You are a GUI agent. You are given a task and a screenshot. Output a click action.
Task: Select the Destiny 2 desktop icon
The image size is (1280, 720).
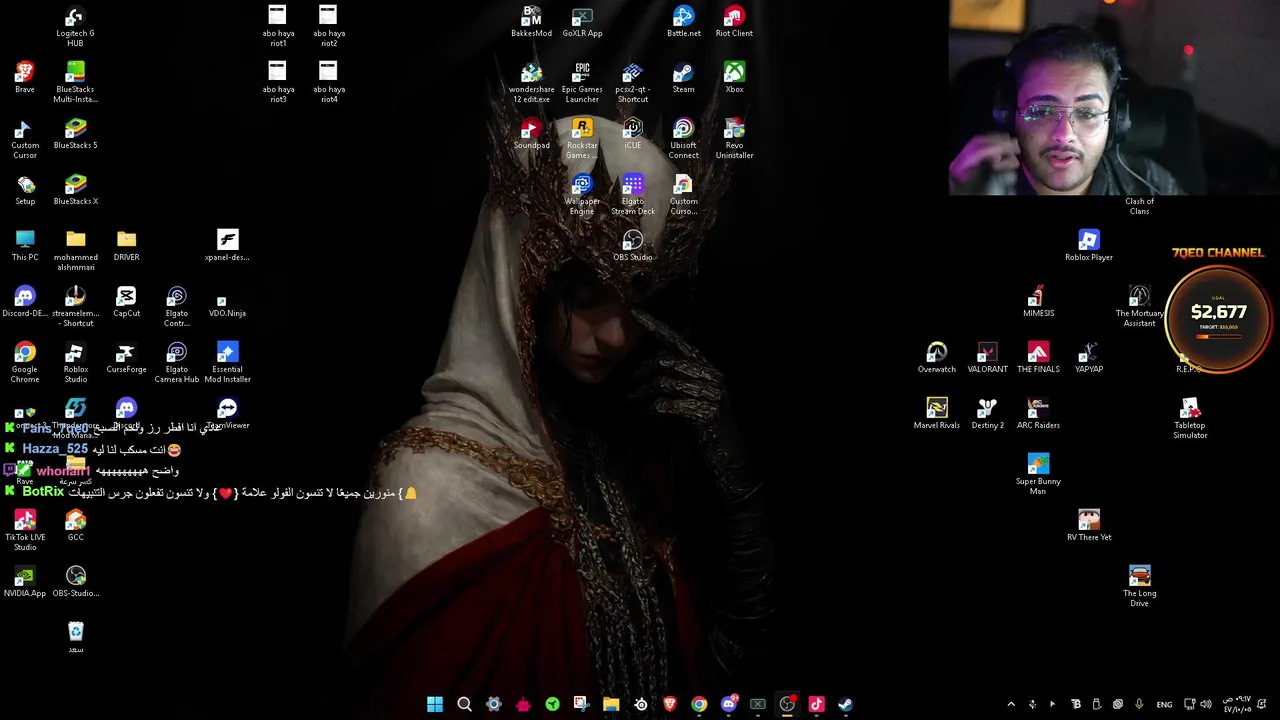click(x=987, y=413)
